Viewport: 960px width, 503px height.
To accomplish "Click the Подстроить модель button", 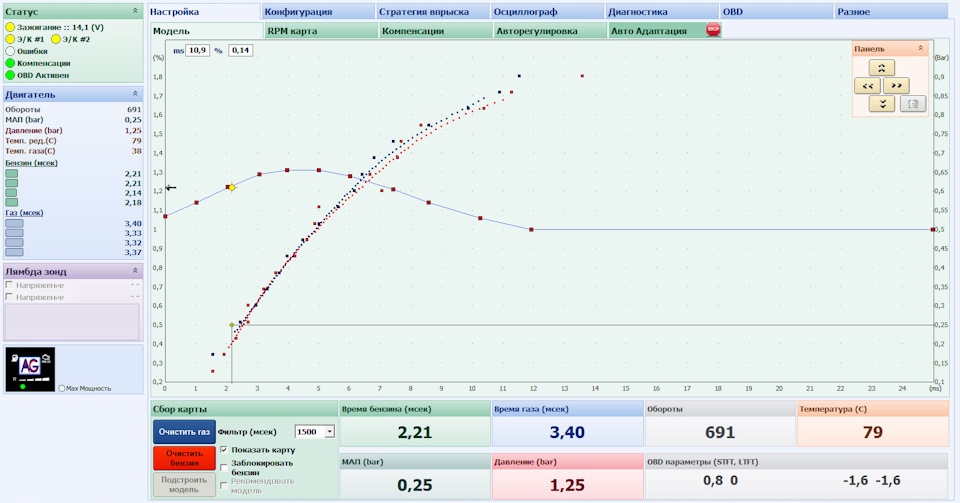I will [x=184, y=485].
